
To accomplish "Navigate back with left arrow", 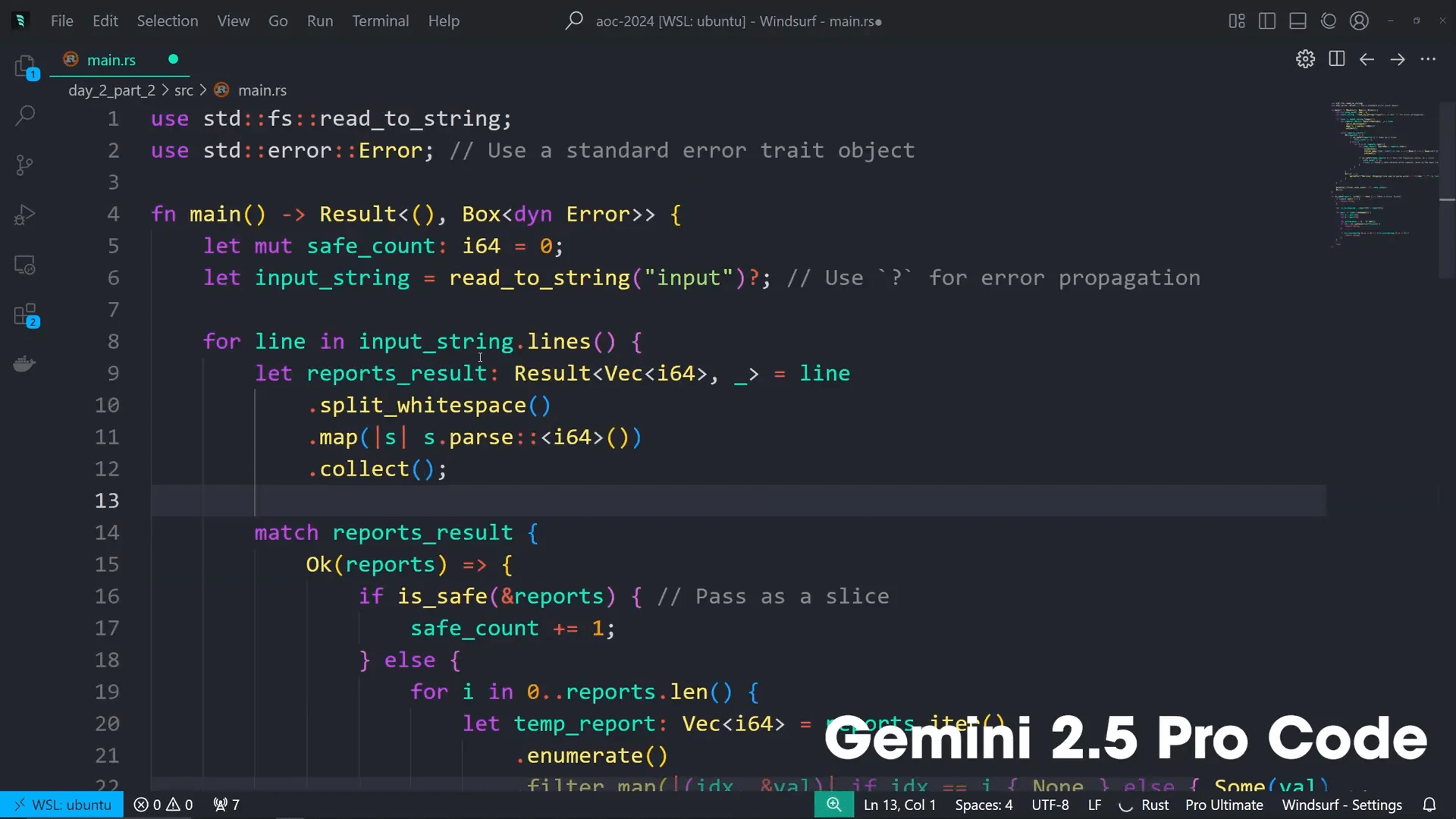I will (x=1367, y=59).
